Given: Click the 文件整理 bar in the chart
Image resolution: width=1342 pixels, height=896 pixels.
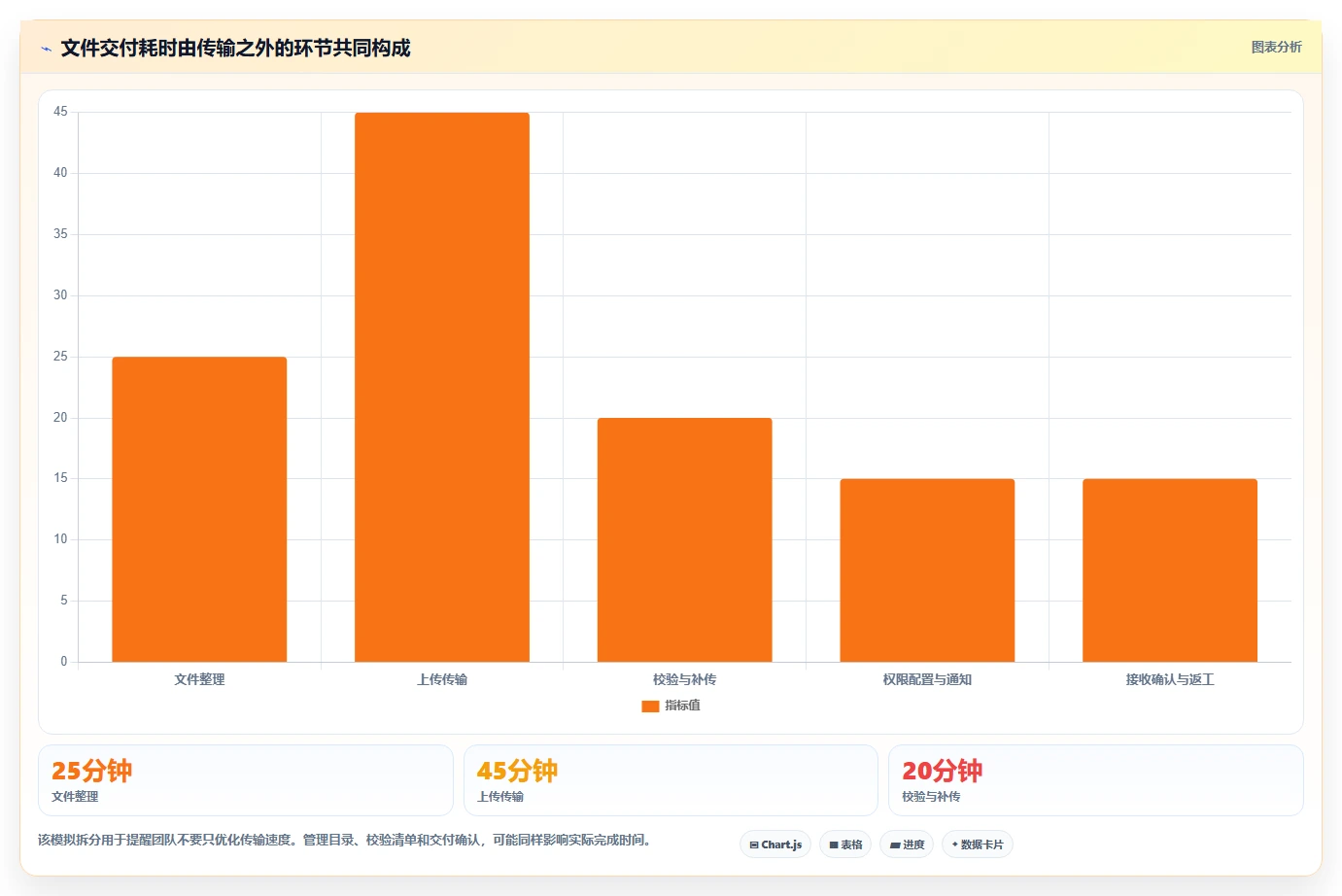Looking at the screenshot, I should 199,509.
